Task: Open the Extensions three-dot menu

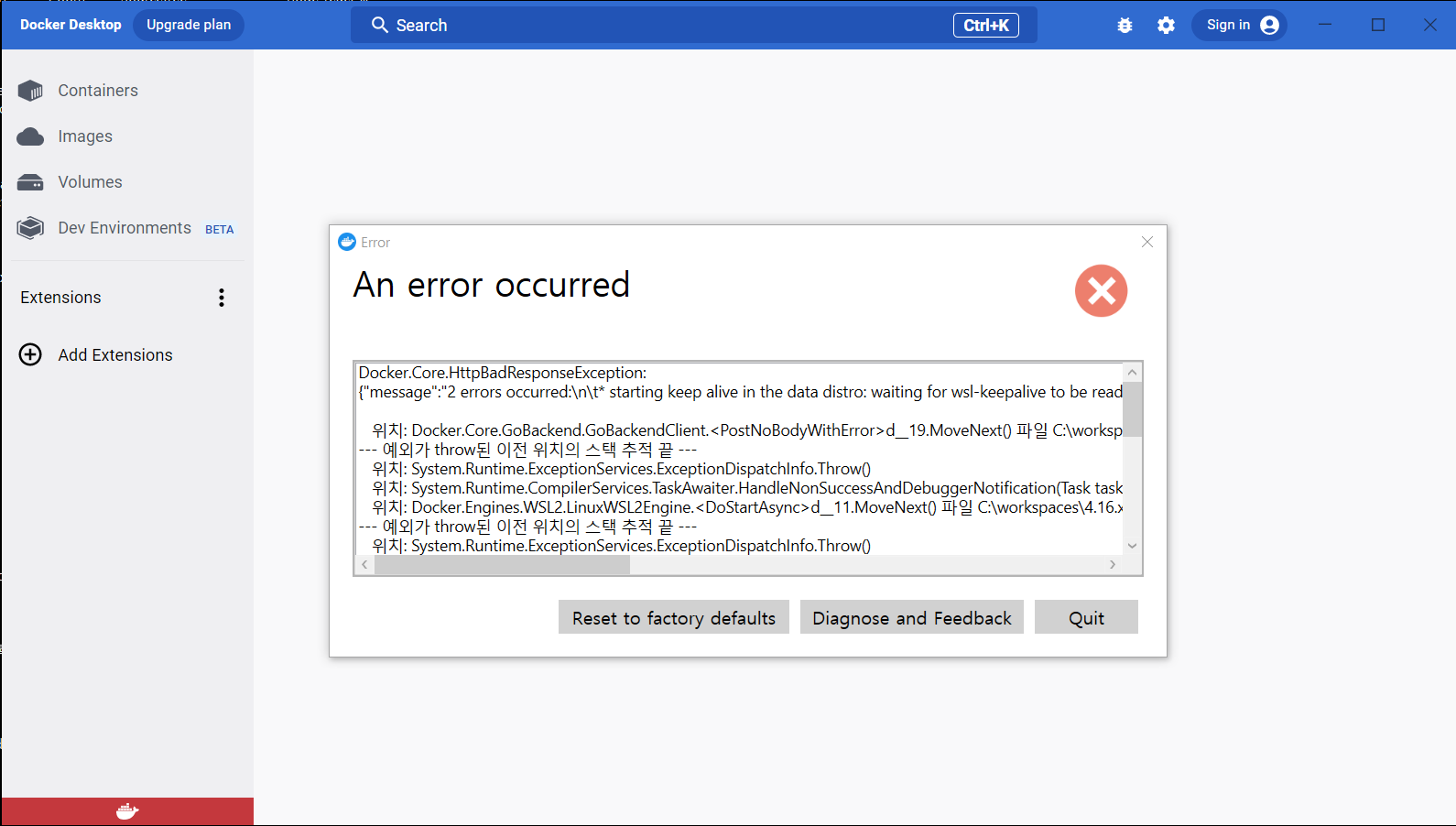Action: (222, 298)
